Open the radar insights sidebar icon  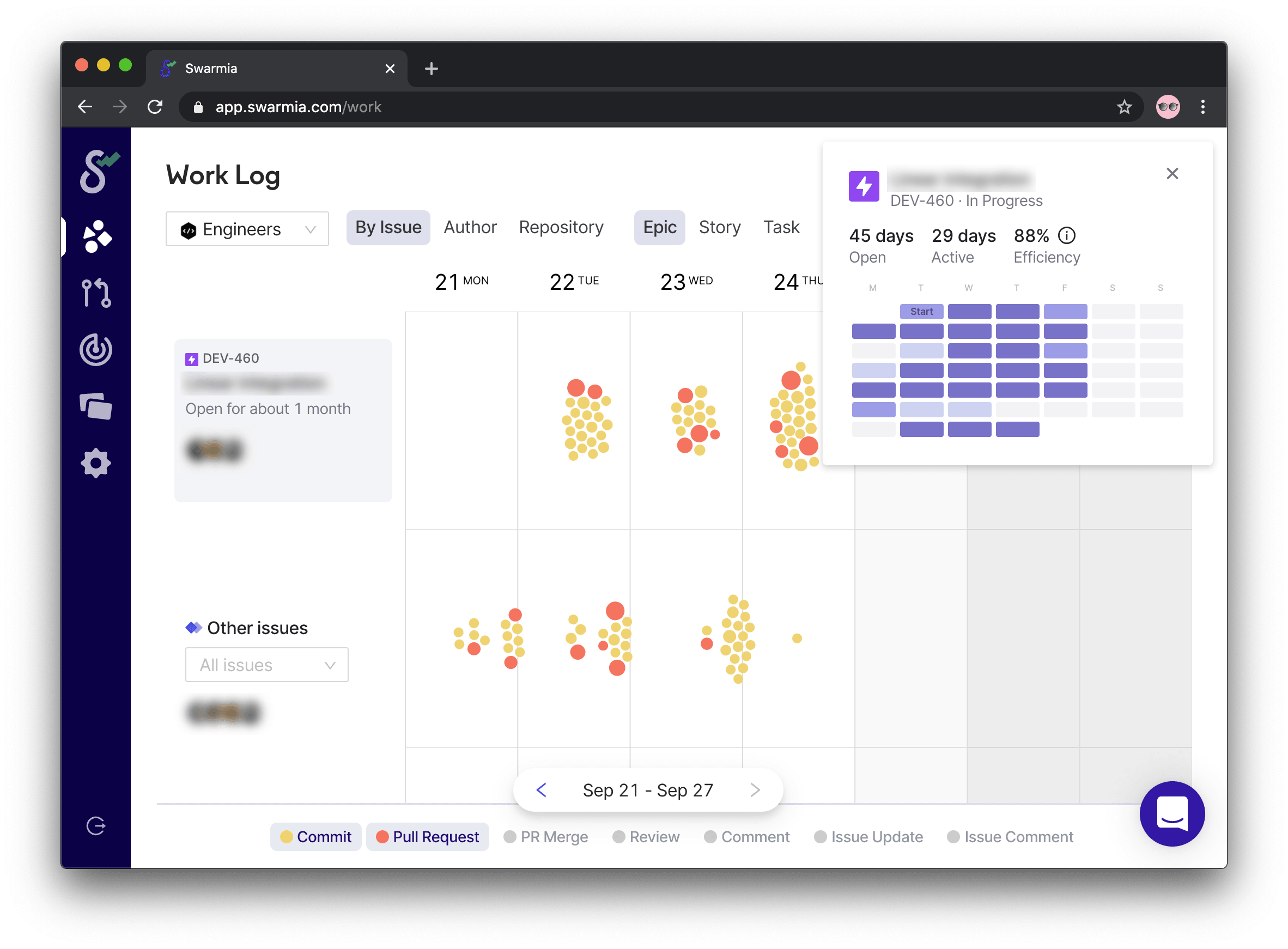coord(95,349)
